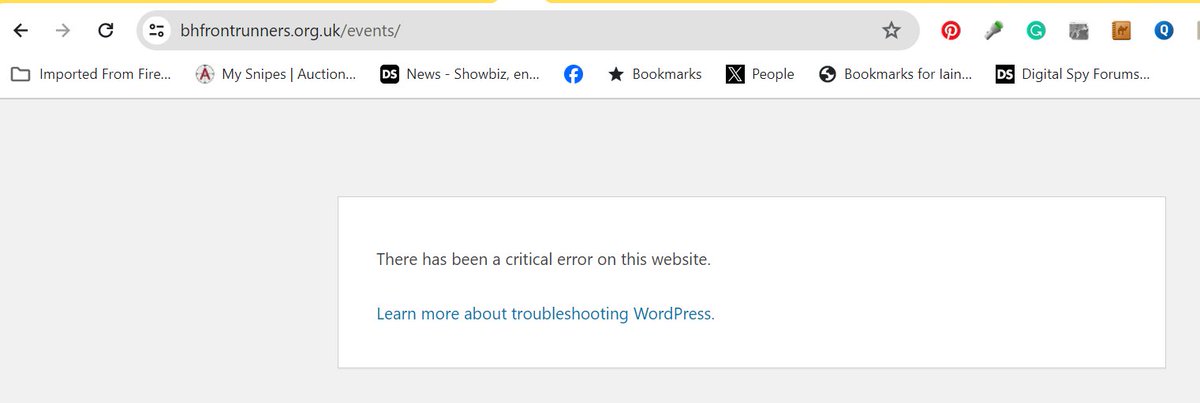
Task: Open the green flashlight extension
Action: [993, 31]
